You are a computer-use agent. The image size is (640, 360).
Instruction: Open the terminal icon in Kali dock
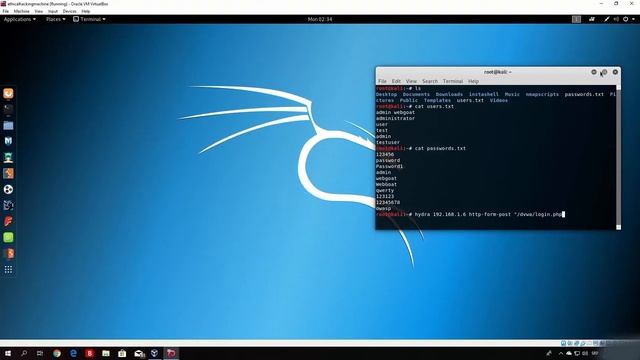[x=8, y=109]
